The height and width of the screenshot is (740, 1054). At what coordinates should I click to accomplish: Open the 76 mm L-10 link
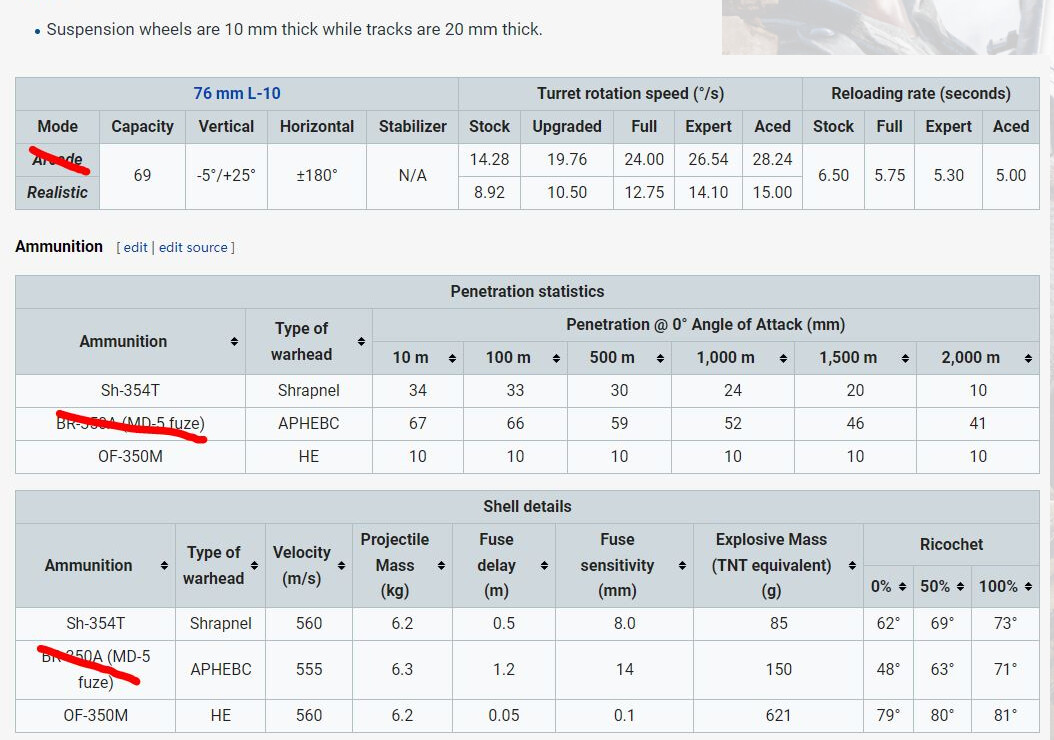coord(237,93)
